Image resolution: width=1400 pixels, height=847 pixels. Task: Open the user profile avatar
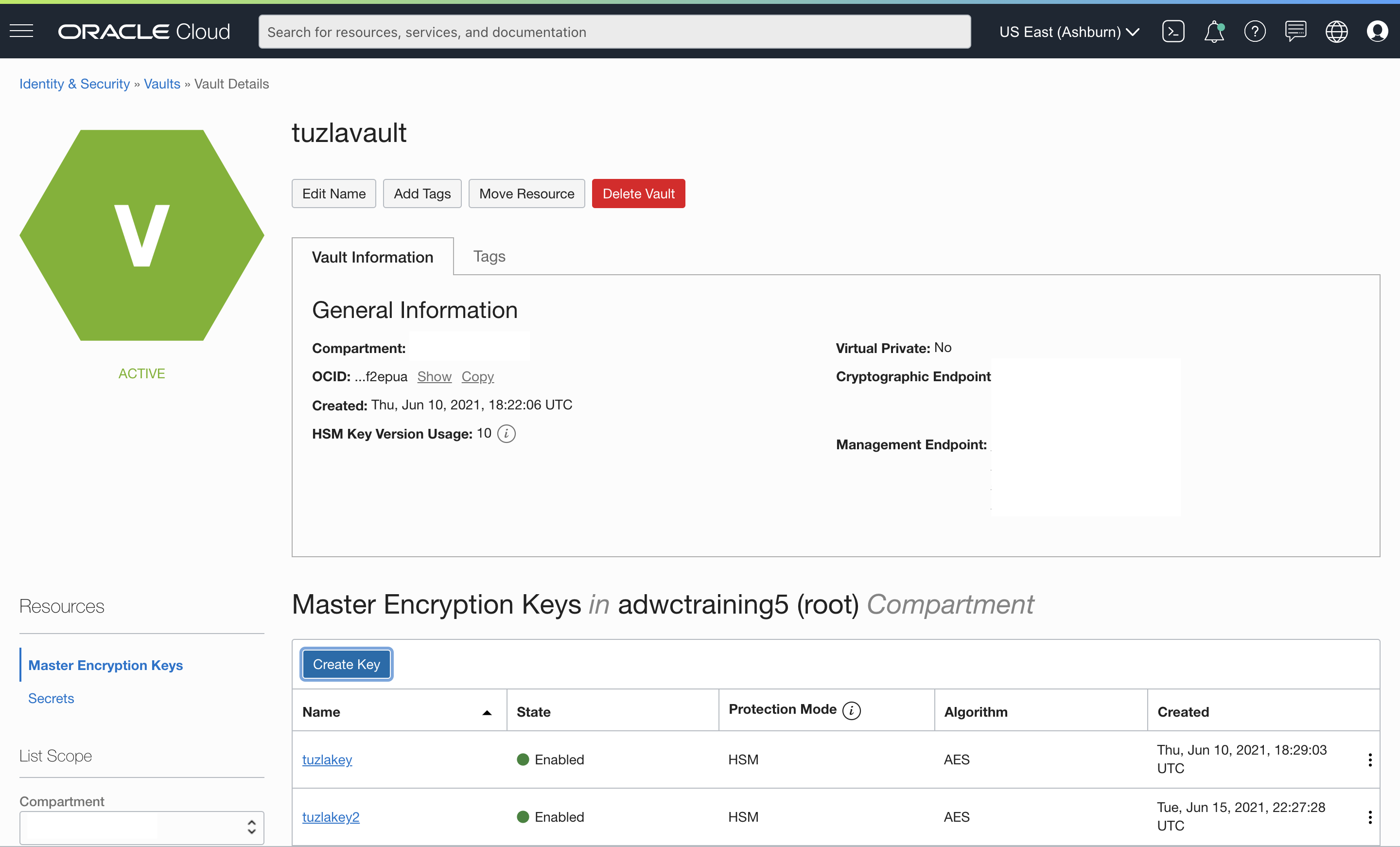[1377, 31]
